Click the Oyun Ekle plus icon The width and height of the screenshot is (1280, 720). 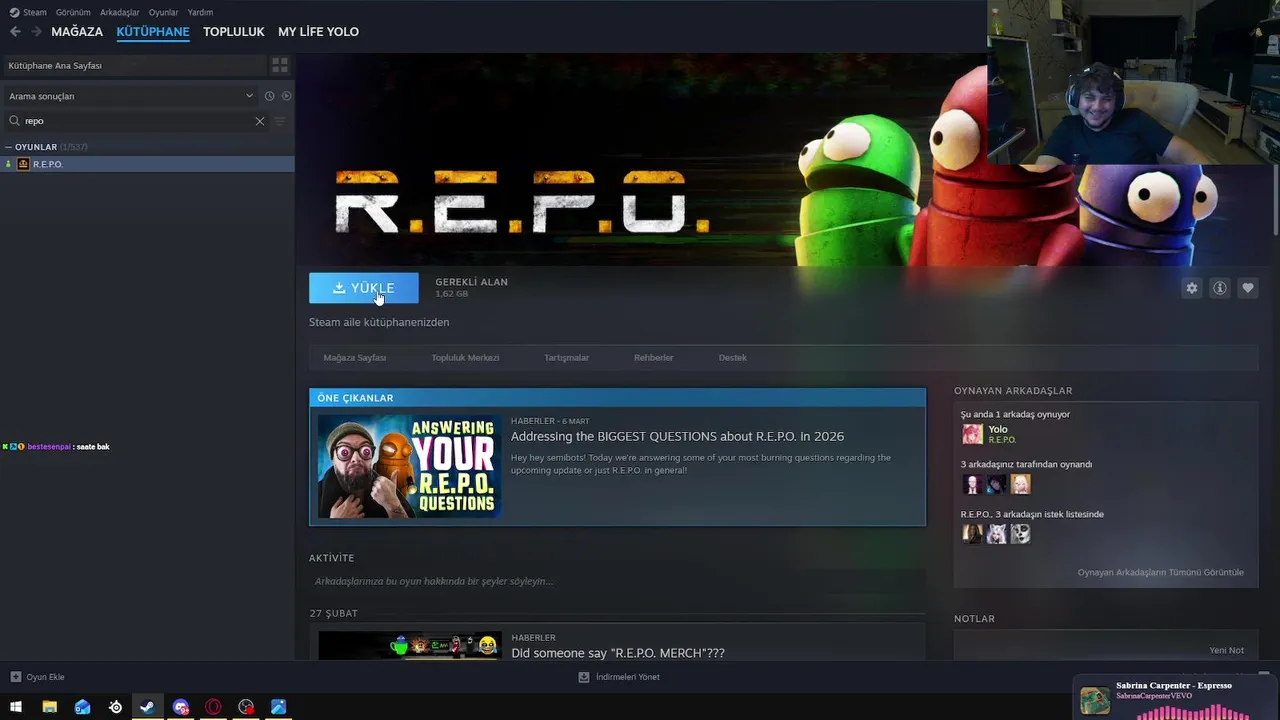coord(15,677)
